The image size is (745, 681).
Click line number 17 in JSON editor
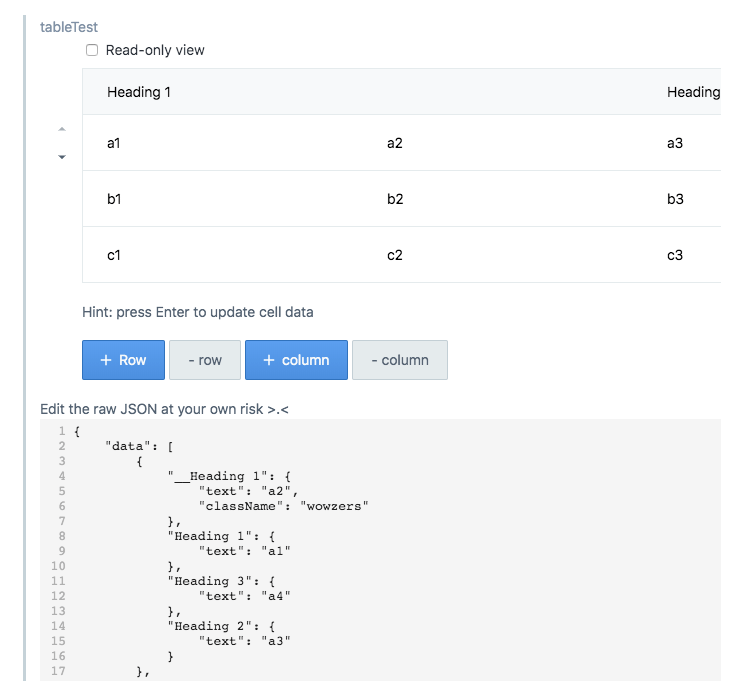point(58,671)
